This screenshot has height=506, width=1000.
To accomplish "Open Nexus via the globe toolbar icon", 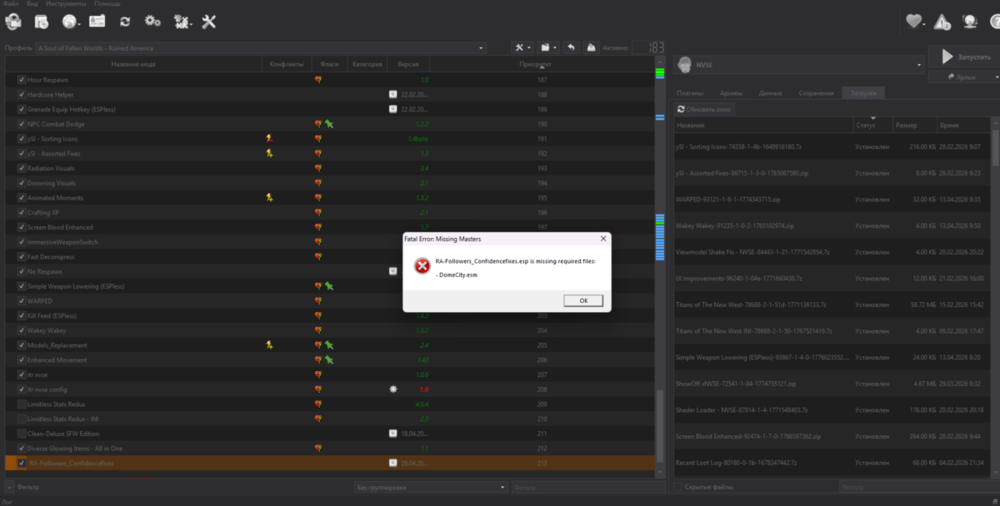I will coord(69,22).
